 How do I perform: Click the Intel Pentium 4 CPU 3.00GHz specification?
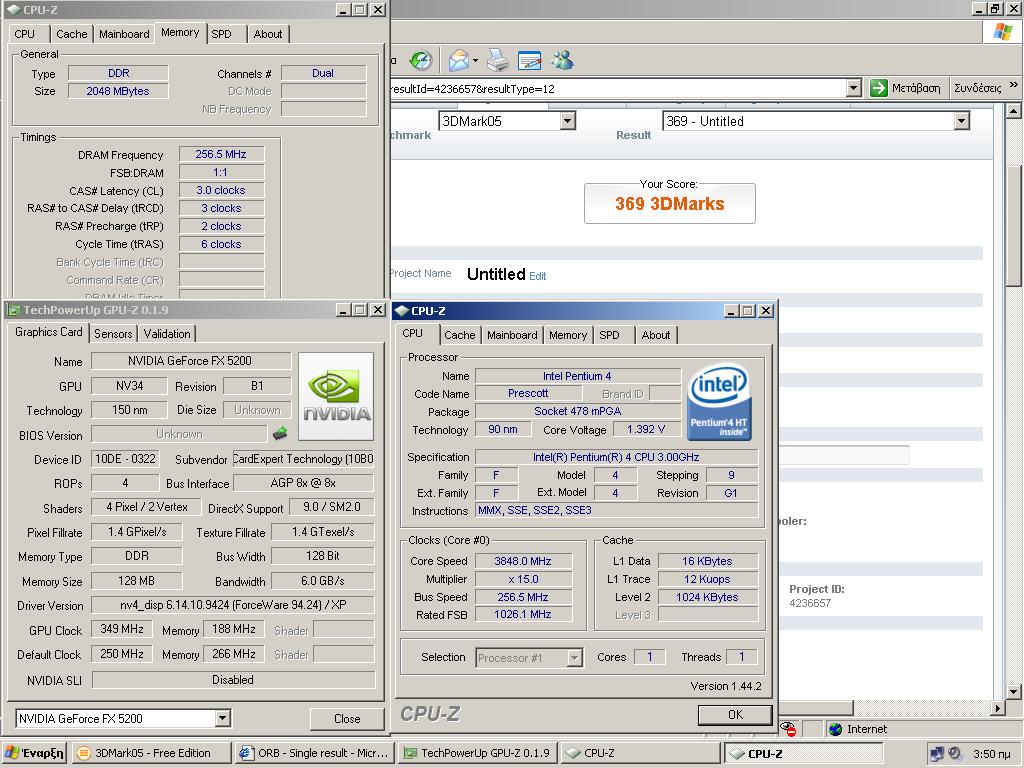click(x=616, y=457)
